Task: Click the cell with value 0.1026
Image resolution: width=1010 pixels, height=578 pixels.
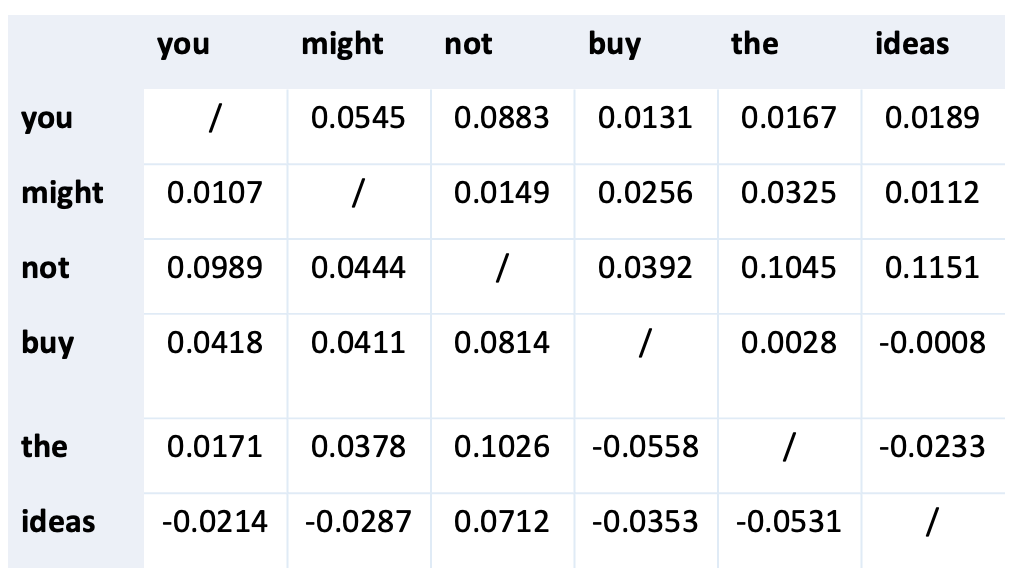Action: (x=501, y=447)
